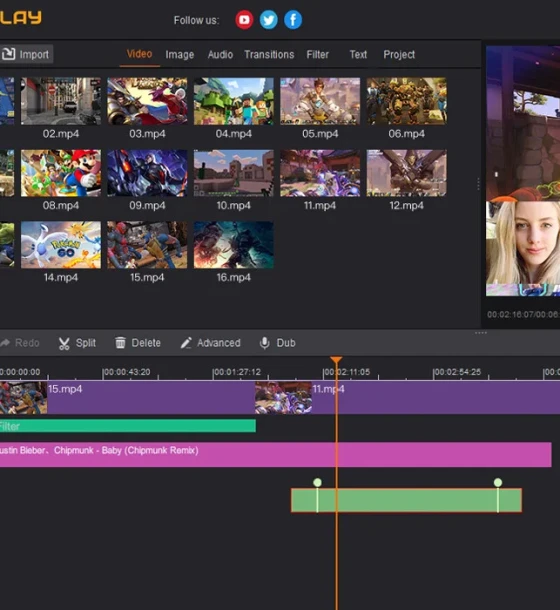560x610 pixels.
Task: Click the Redo button
Action: pos(20,343)
